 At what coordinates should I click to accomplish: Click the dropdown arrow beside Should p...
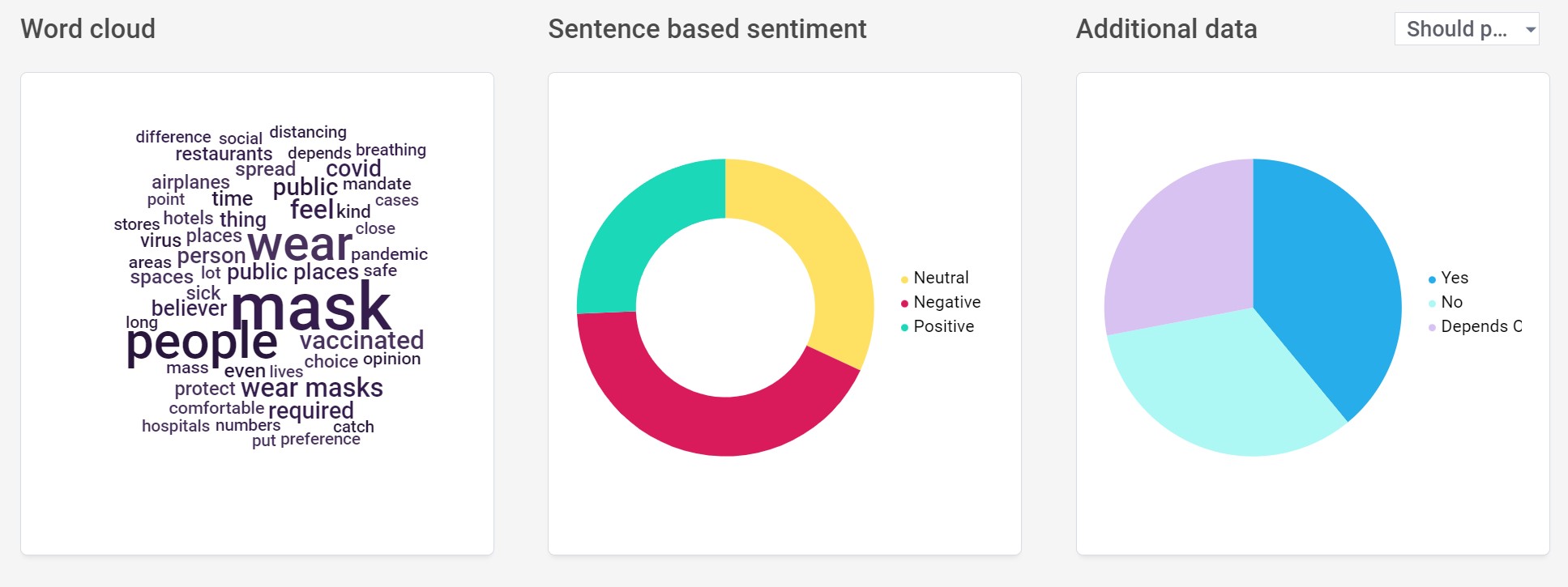coord(1530,30)
